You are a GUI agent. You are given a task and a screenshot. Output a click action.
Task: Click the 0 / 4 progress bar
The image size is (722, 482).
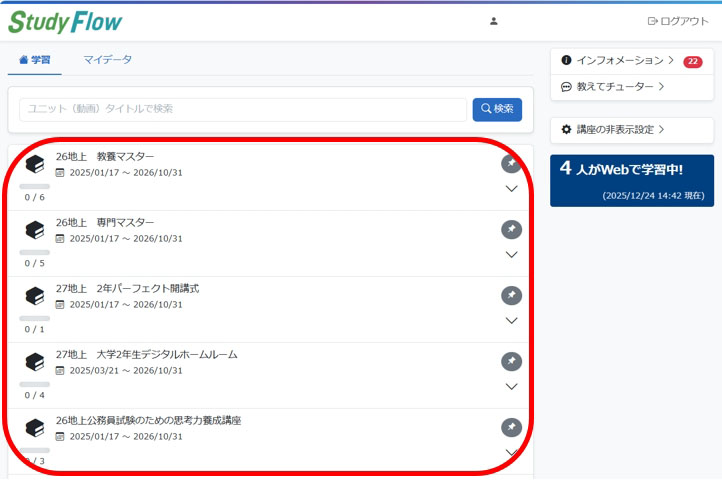(35, 384)
